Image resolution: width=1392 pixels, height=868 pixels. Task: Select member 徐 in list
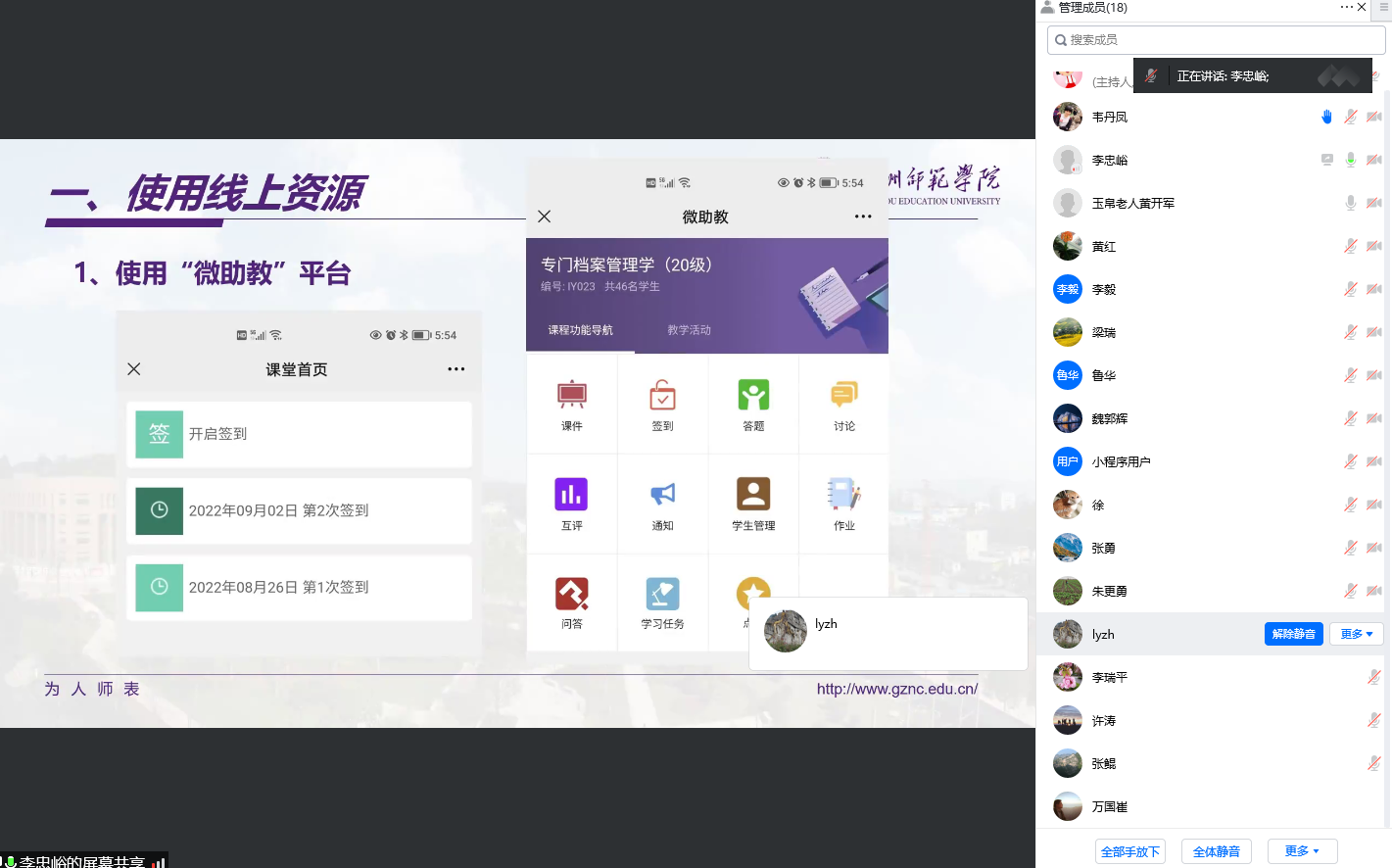[x=1213, y=505]
